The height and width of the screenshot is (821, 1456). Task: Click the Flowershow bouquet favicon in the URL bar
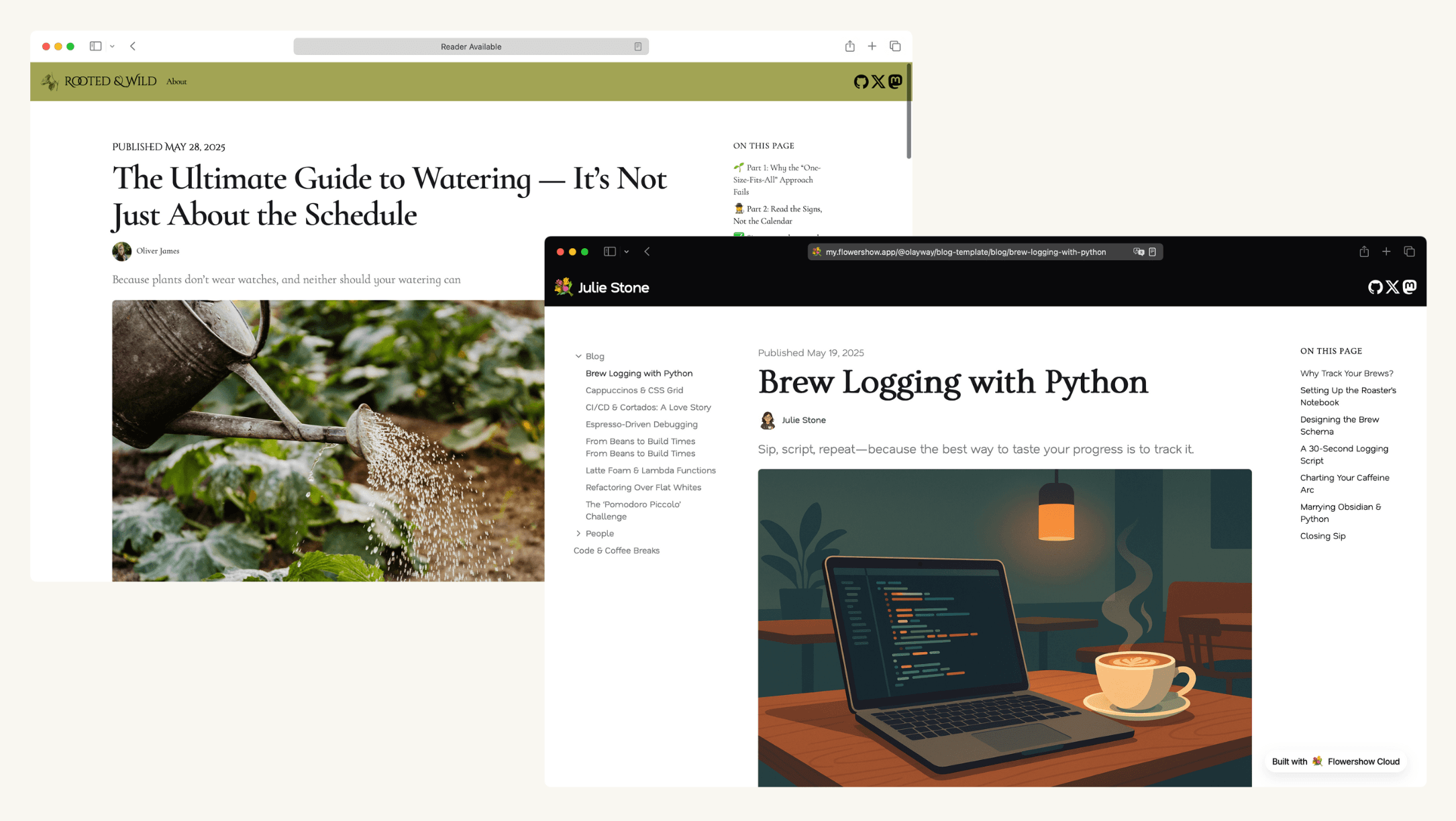[x=817, y=252]
